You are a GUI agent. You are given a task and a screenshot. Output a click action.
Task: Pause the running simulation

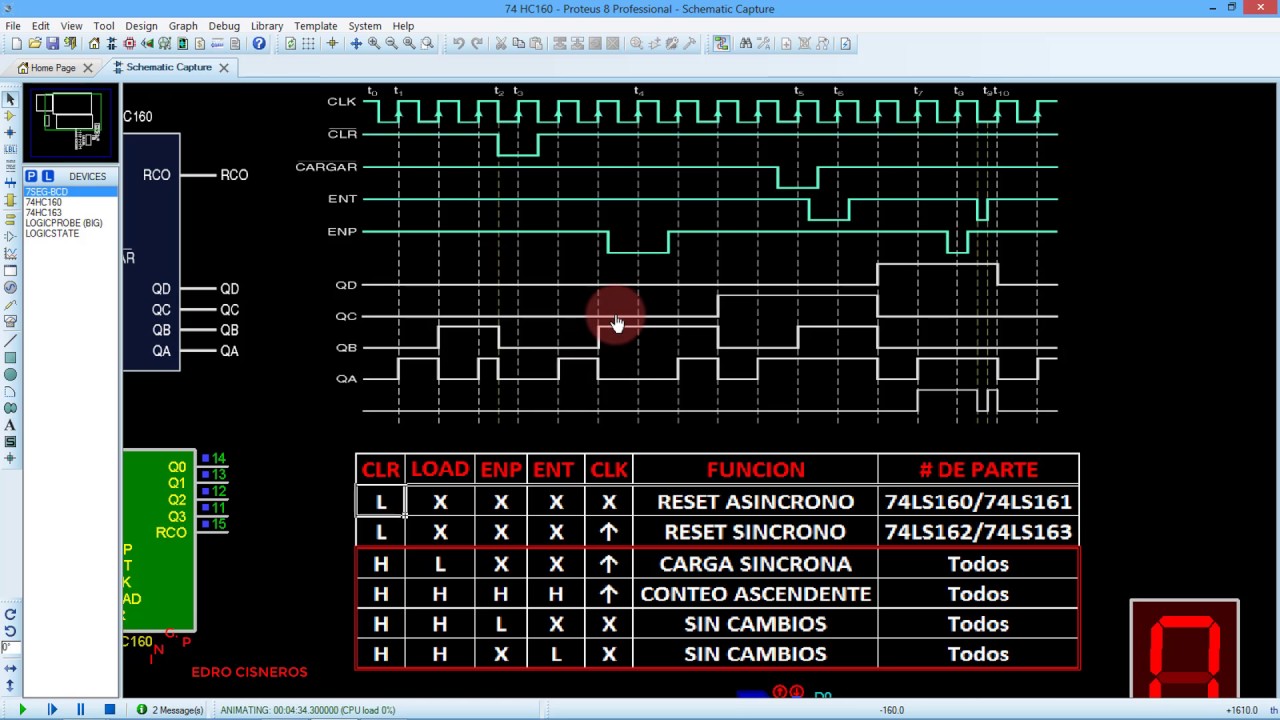click(x=81, y=710)
